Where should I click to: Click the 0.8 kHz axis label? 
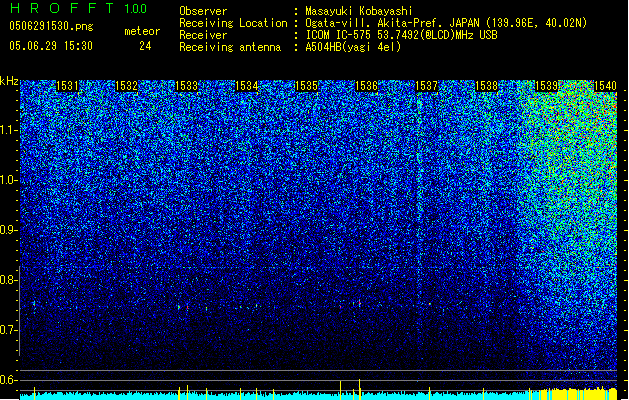pos(9,280)
